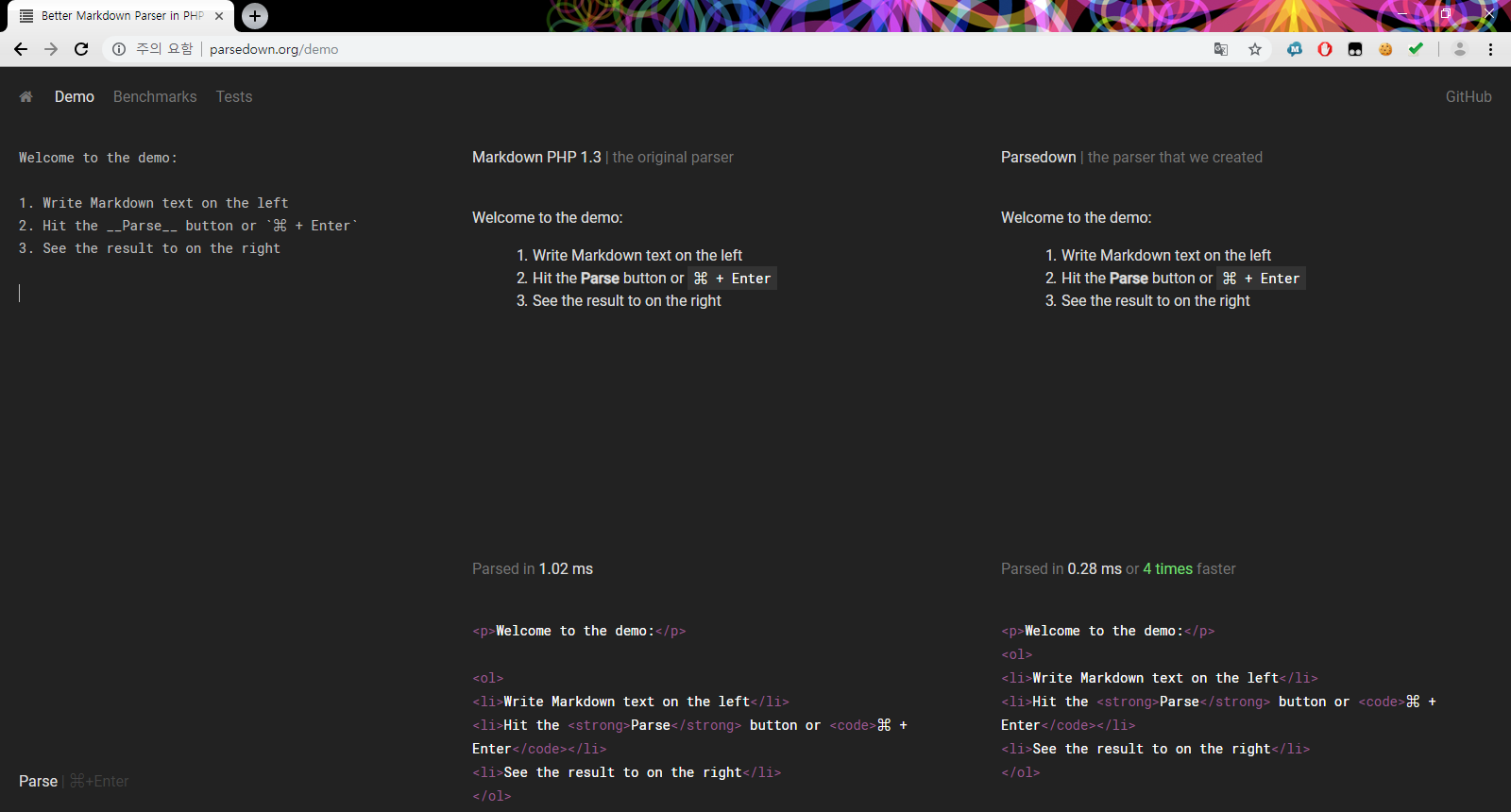Image resolution: width=1511 pixels, height=812 pixels.
Task: Open the blue chat extension icon
Action: click(x=1295, y=49)
